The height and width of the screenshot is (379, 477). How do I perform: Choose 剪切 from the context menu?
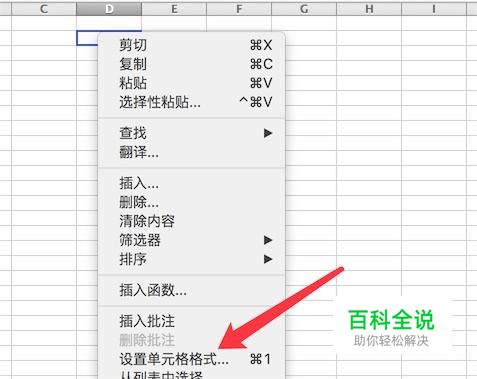(192, 45)
